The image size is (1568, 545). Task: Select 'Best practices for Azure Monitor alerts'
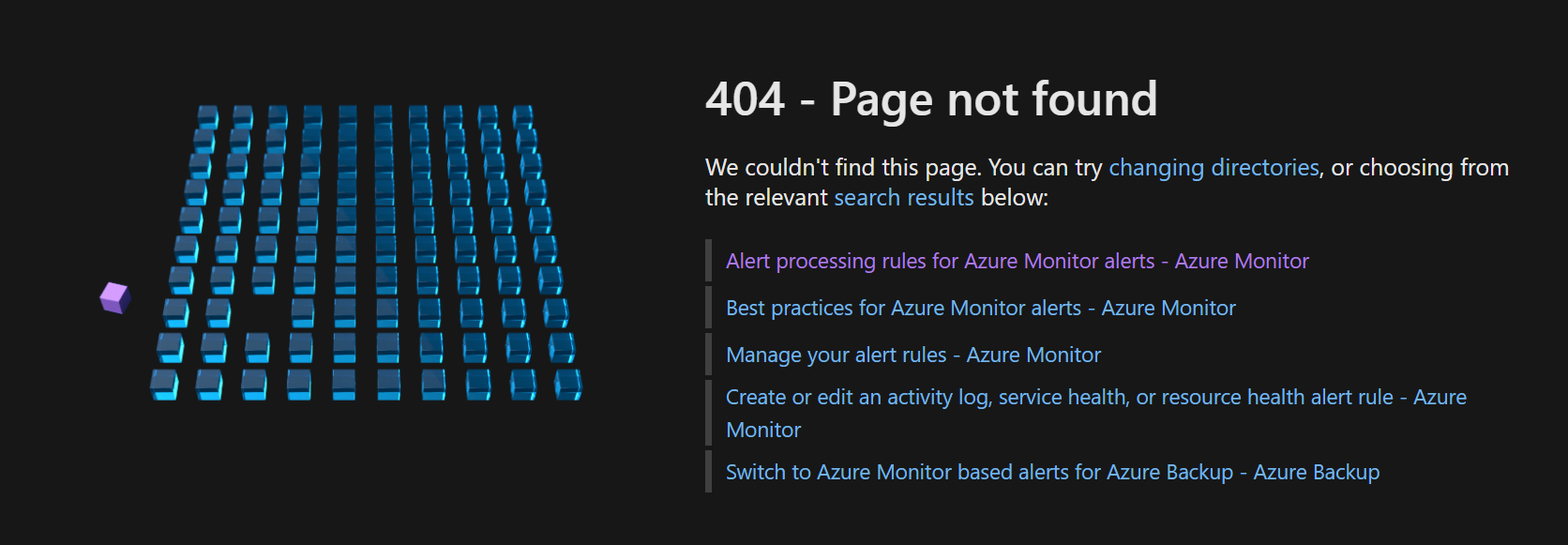[x=979, y=307]
